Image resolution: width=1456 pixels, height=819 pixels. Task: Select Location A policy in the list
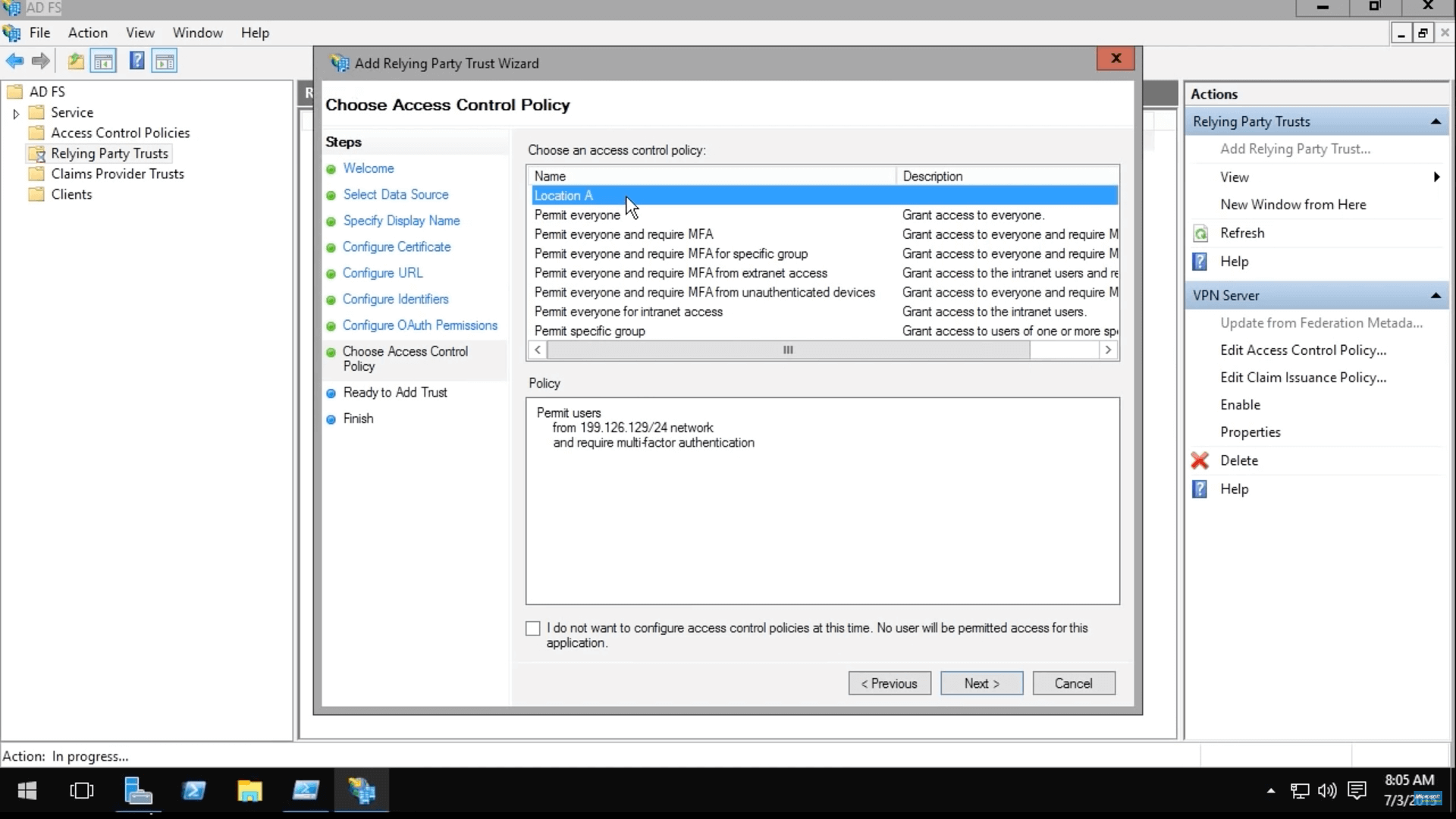[564, 195]
